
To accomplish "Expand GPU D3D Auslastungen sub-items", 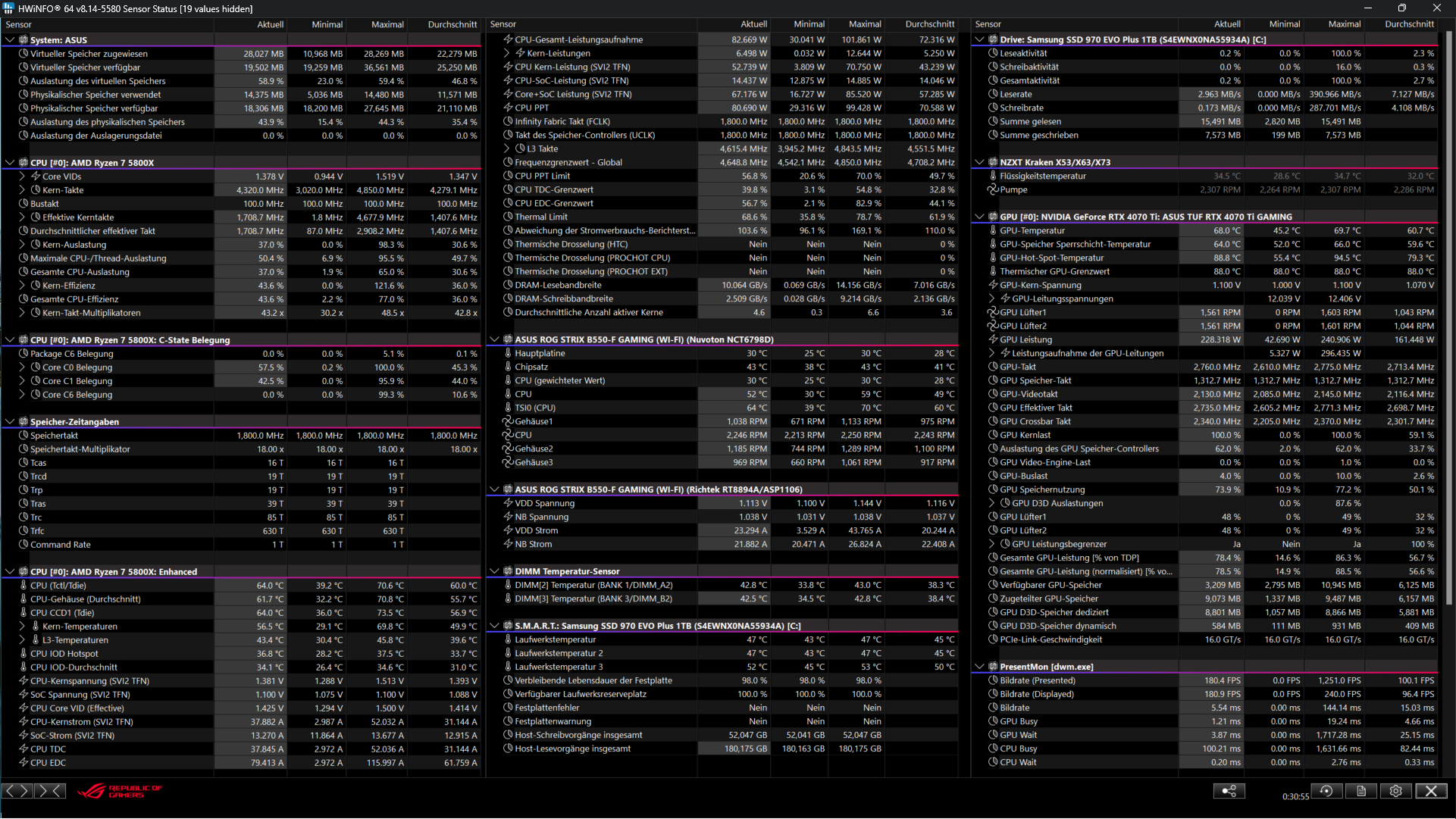I will tap(991, 503).
